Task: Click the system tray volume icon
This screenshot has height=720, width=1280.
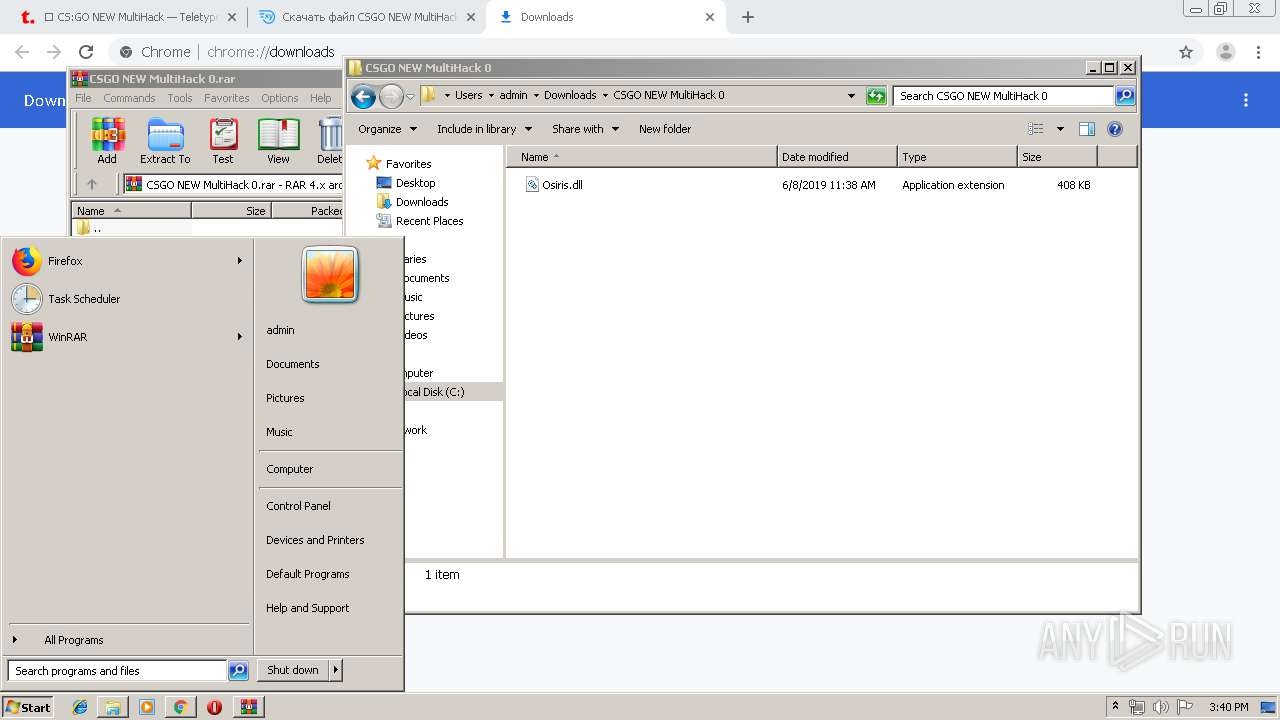Action: 1161,707
